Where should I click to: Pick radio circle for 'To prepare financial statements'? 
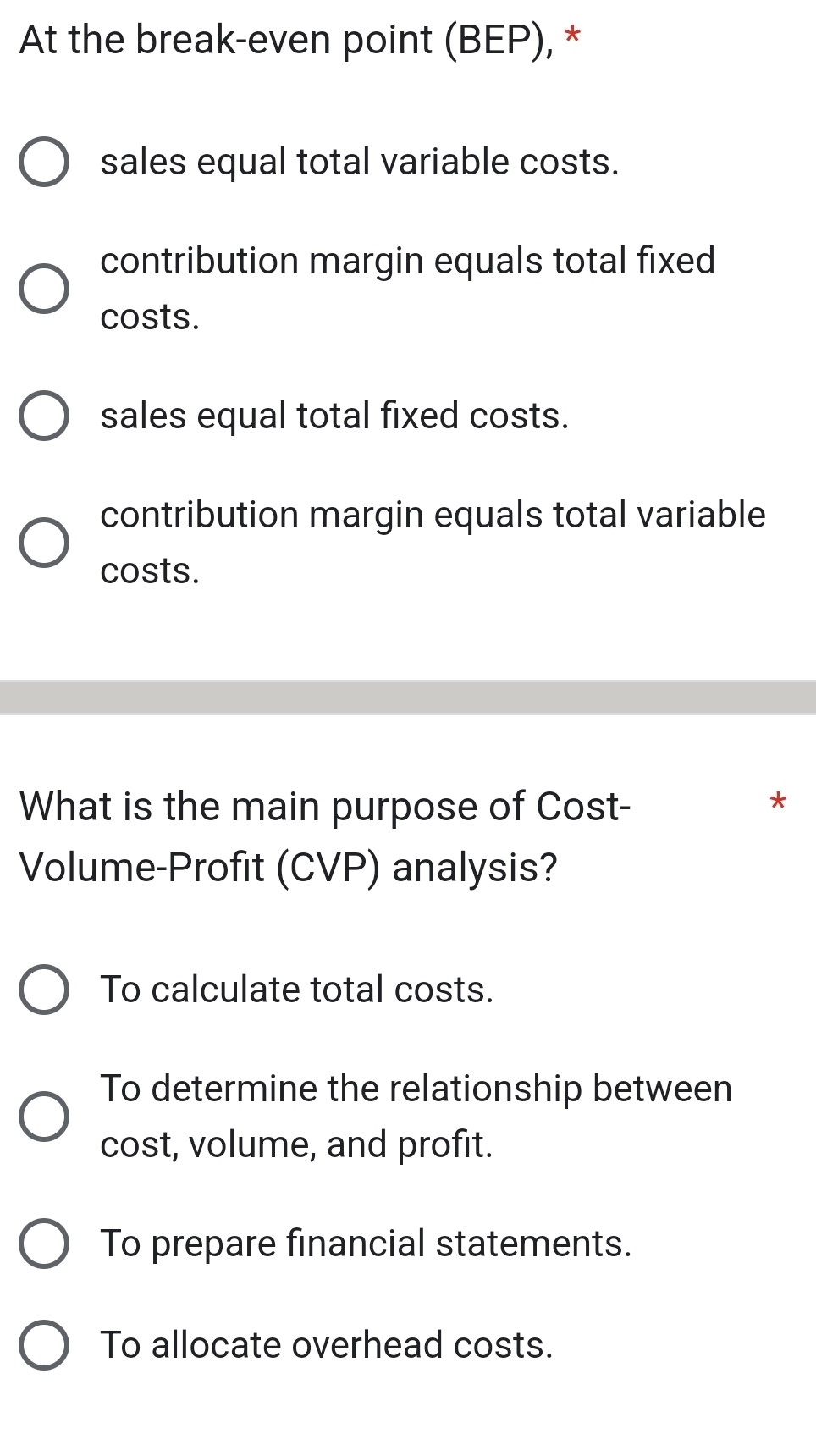tap(44, 1244)
